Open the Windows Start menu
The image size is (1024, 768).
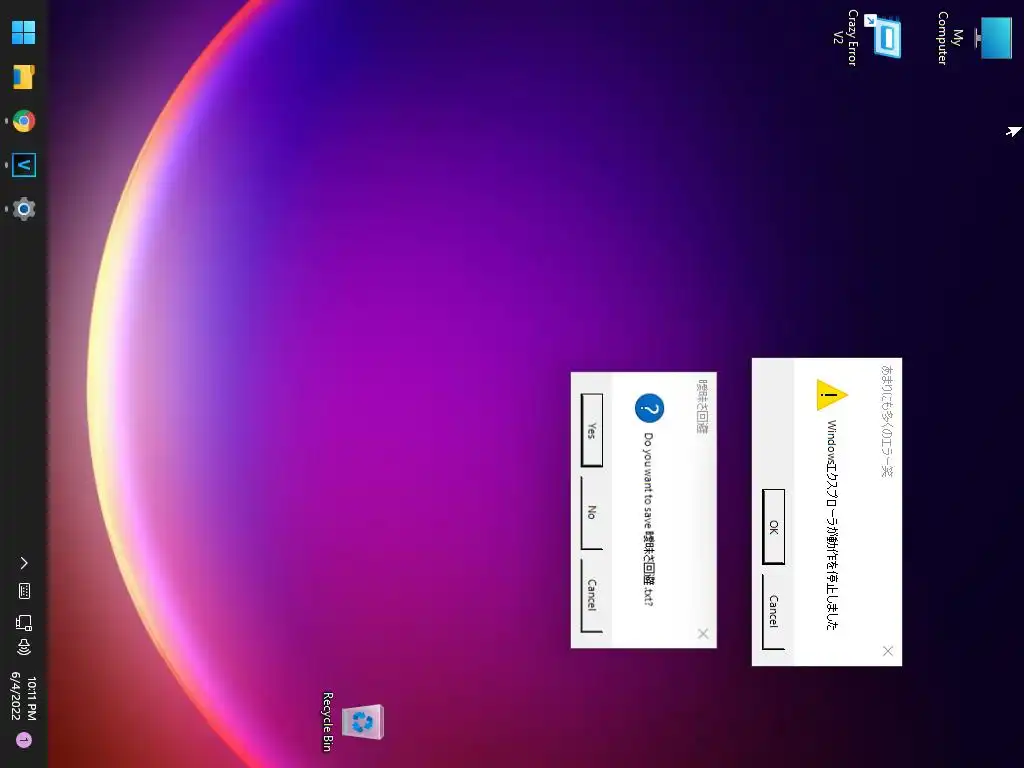click(24, 32)
